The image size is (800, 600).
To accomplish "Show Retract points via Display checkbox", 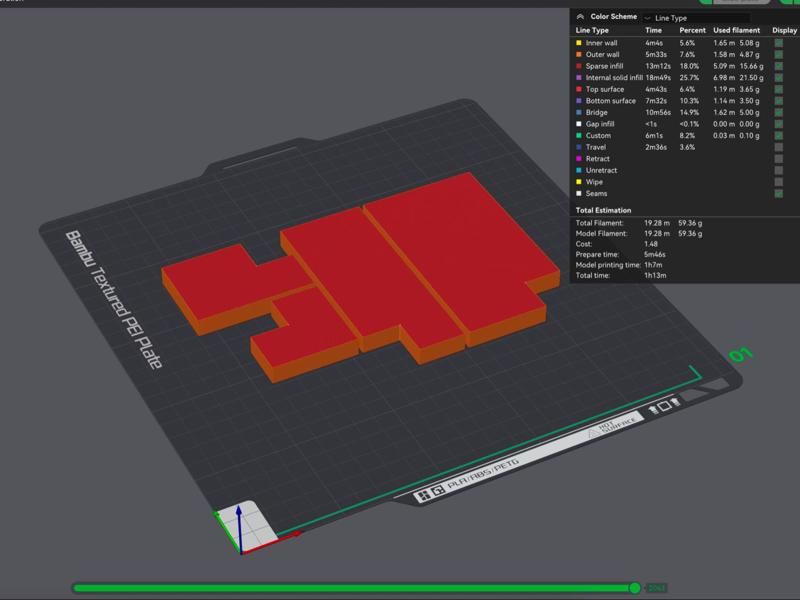I will tap(778, 159).
